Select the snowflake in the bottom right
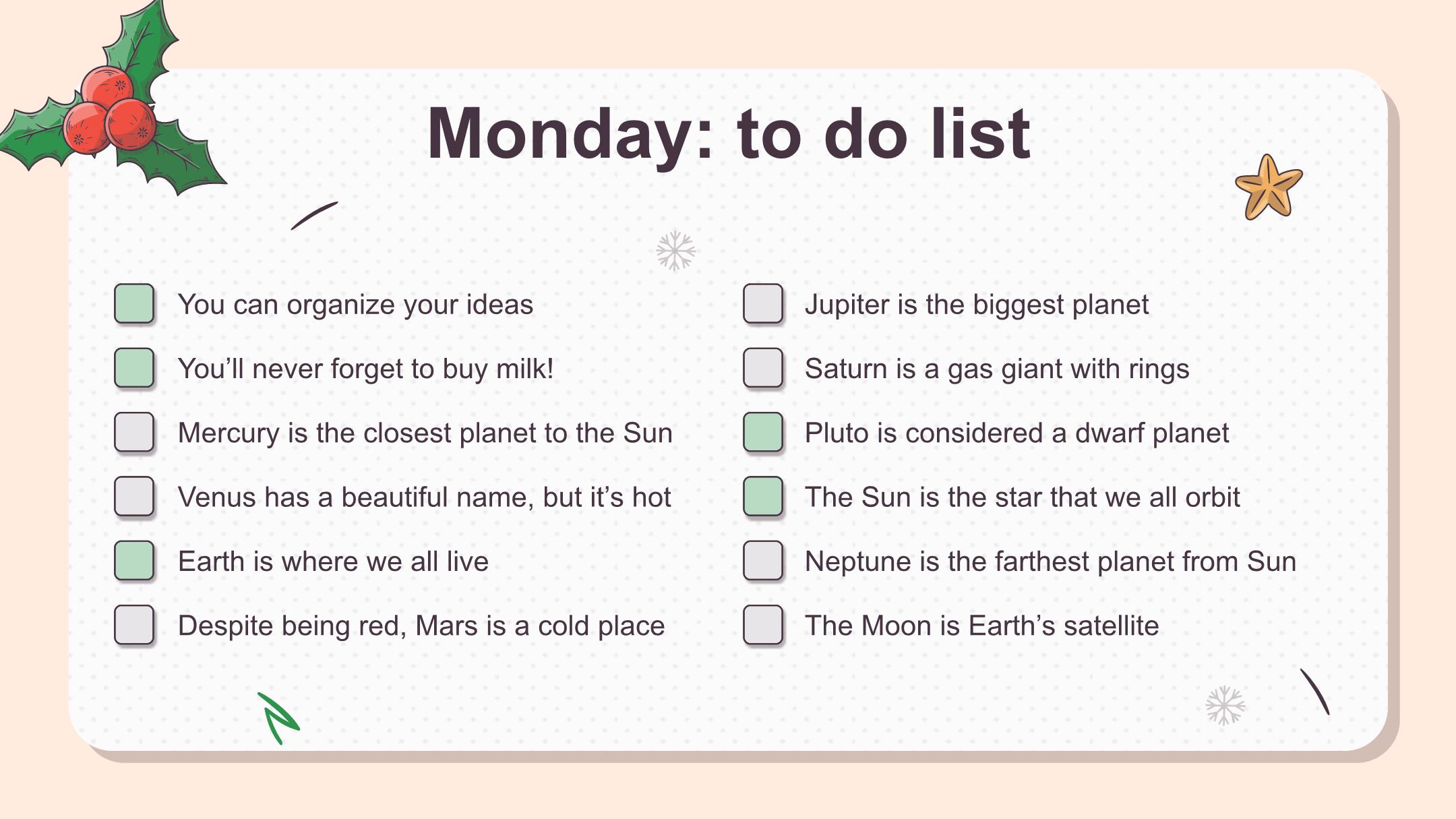 click(x=1225, y=705)
